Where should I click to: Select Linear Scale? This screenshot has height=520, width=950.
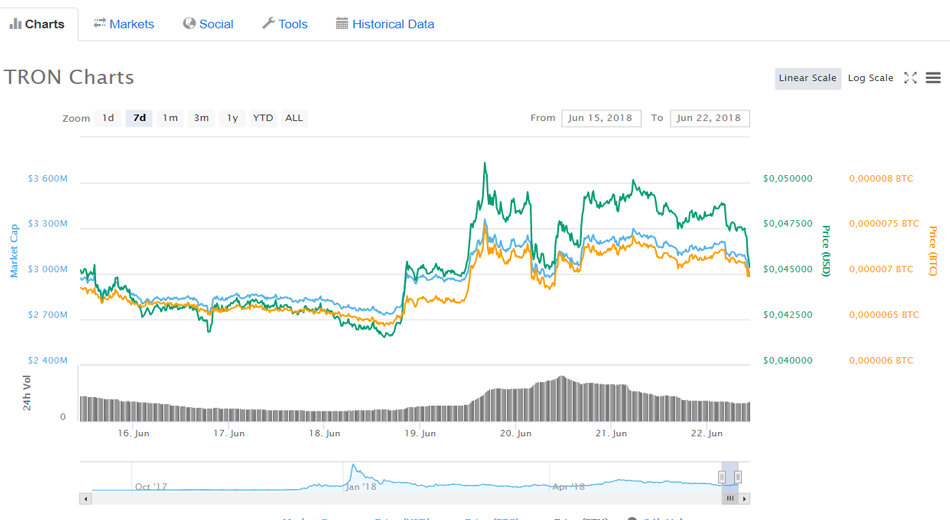tap(808, 78)
